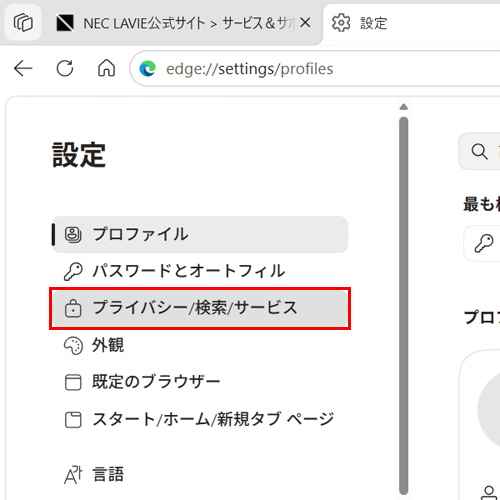
Task: Click the sidebar scrollbar up arrow
Action: pyautogui.click(x=404, y=107)
